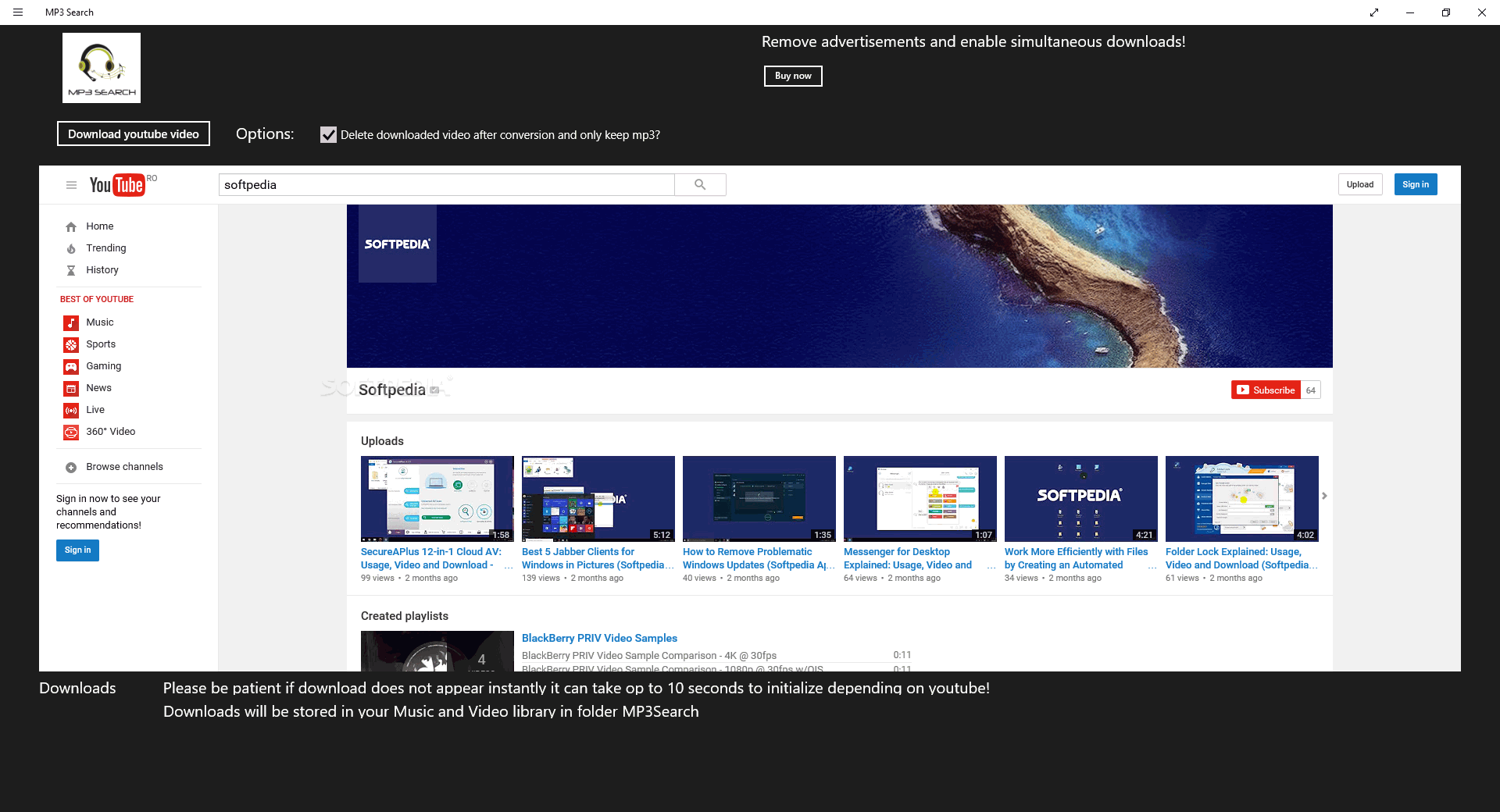Subscribe to the Softpedia channel
The image size is (1500, 812).
point(1265,390)
